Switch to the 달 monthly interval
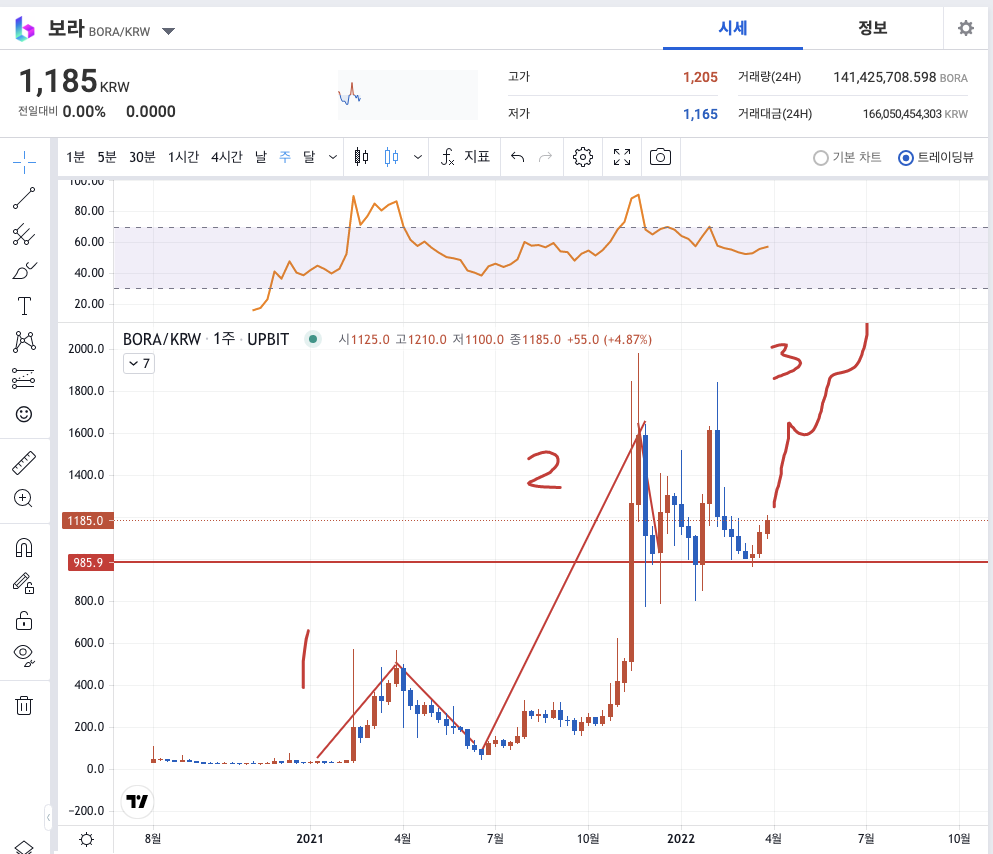Image resolution: width=993 pixels, height=854 pixels. [309, 157]
